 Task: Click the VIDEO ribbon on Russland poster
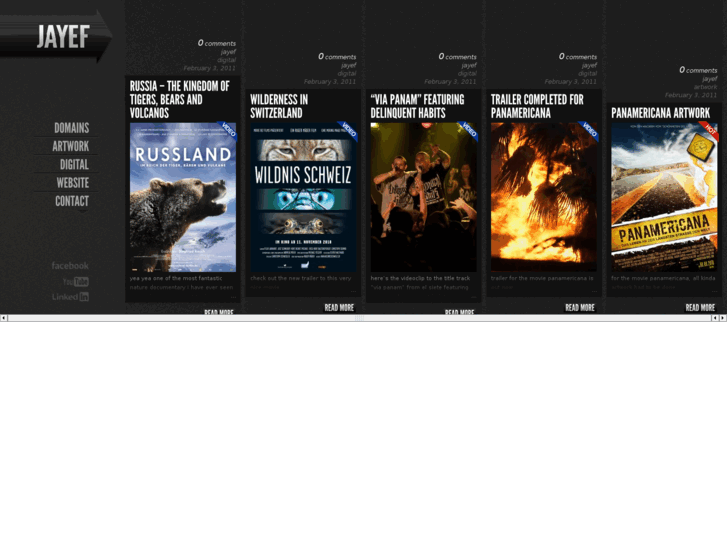(x=228, y=130)
